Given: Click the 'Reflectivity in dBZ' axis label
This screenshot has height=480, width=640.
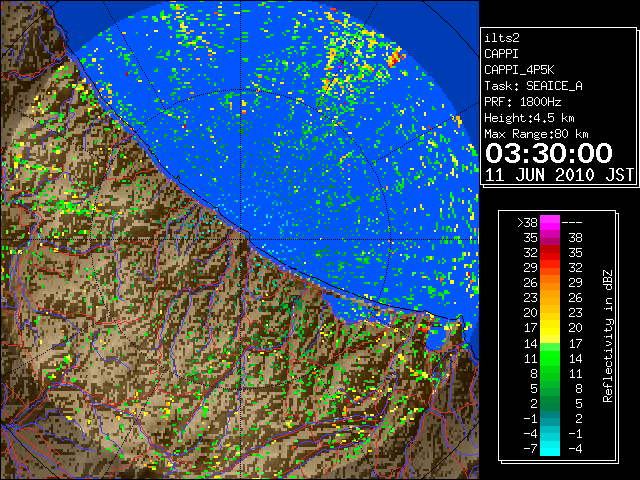Looking at the screenshot, I should click(608, 336).
